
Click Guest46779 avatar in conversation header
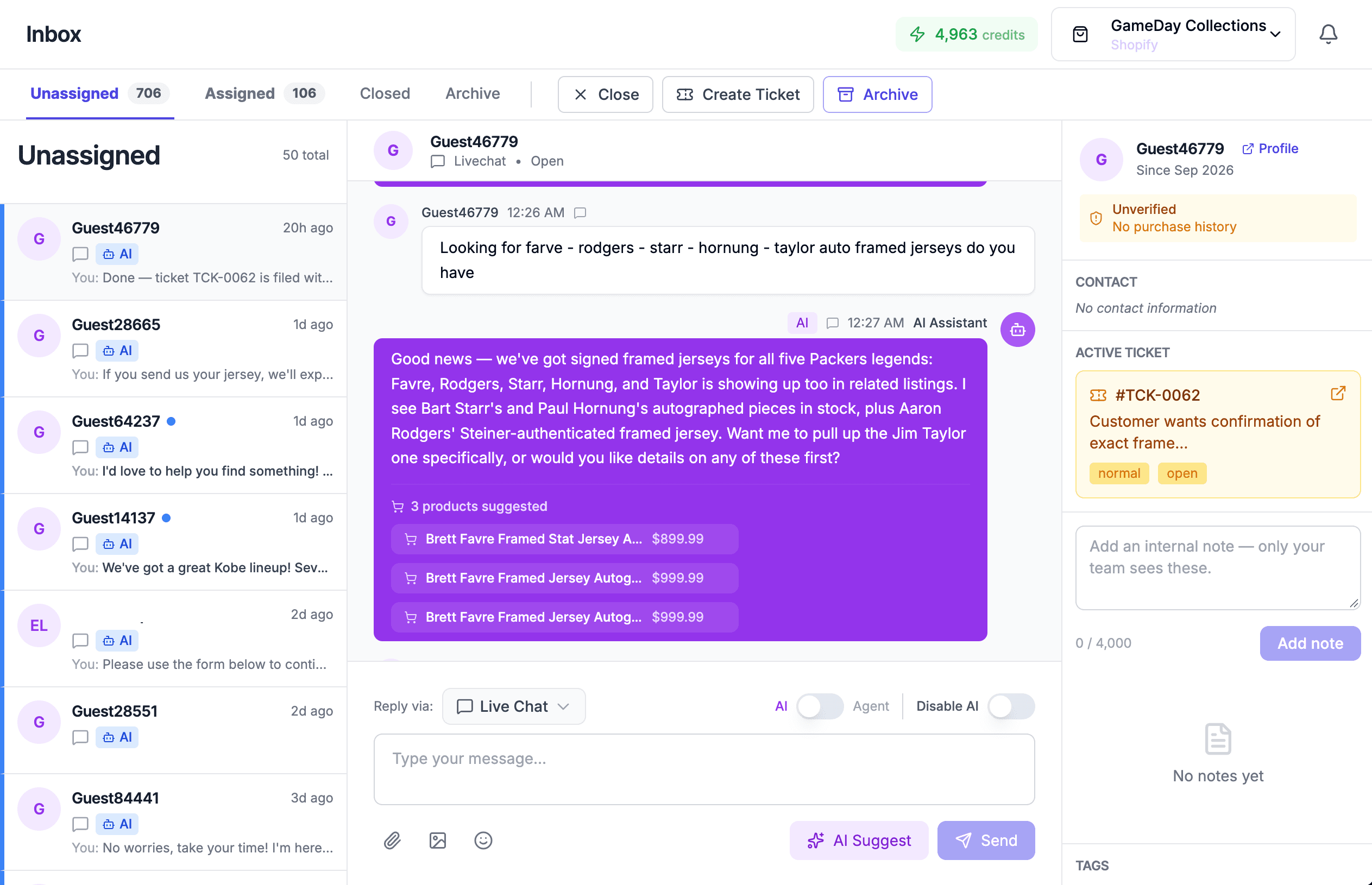(x=393, y=150)
